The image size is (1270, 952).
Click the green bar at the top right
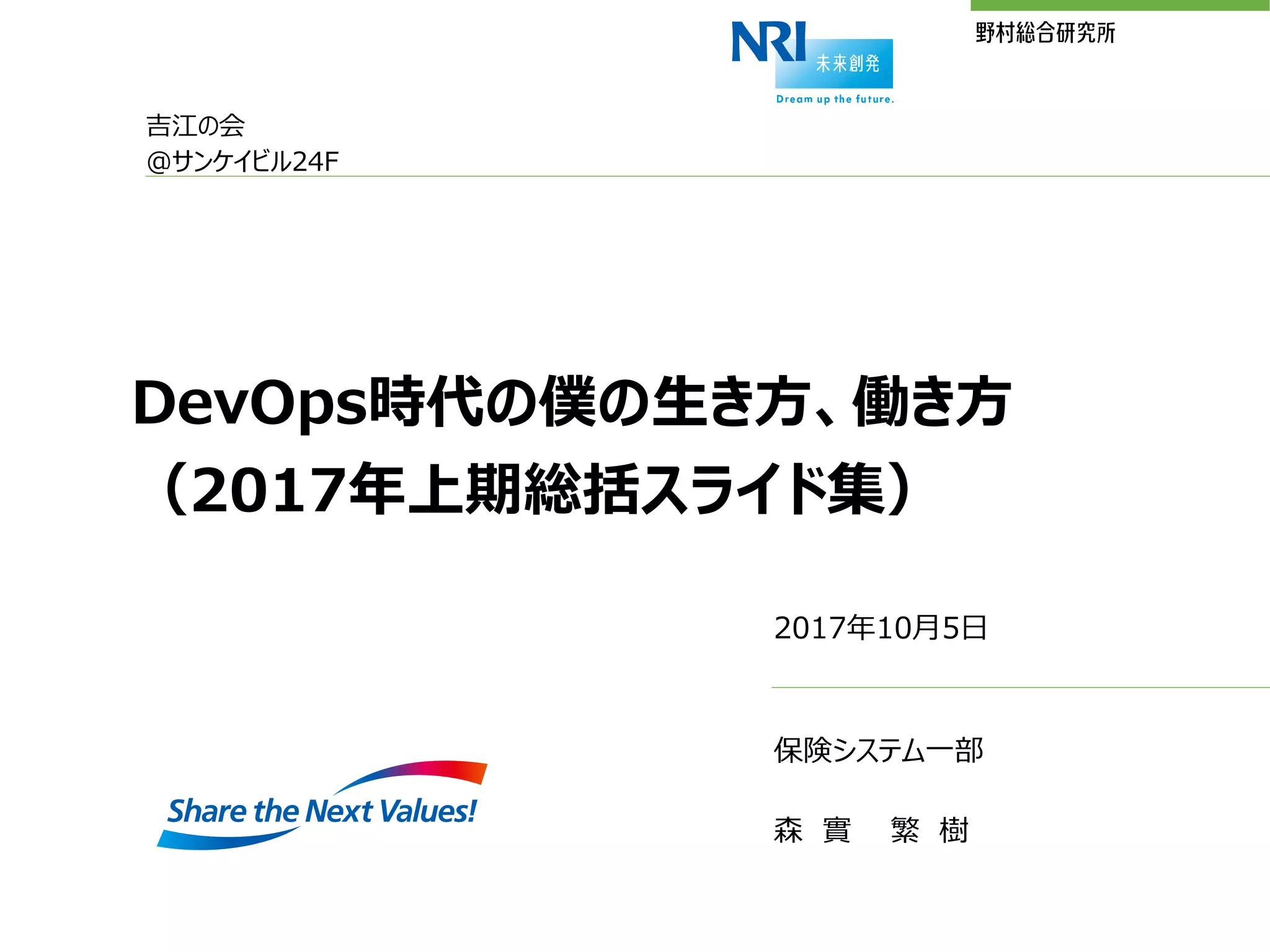click(x=1119, y=5)
